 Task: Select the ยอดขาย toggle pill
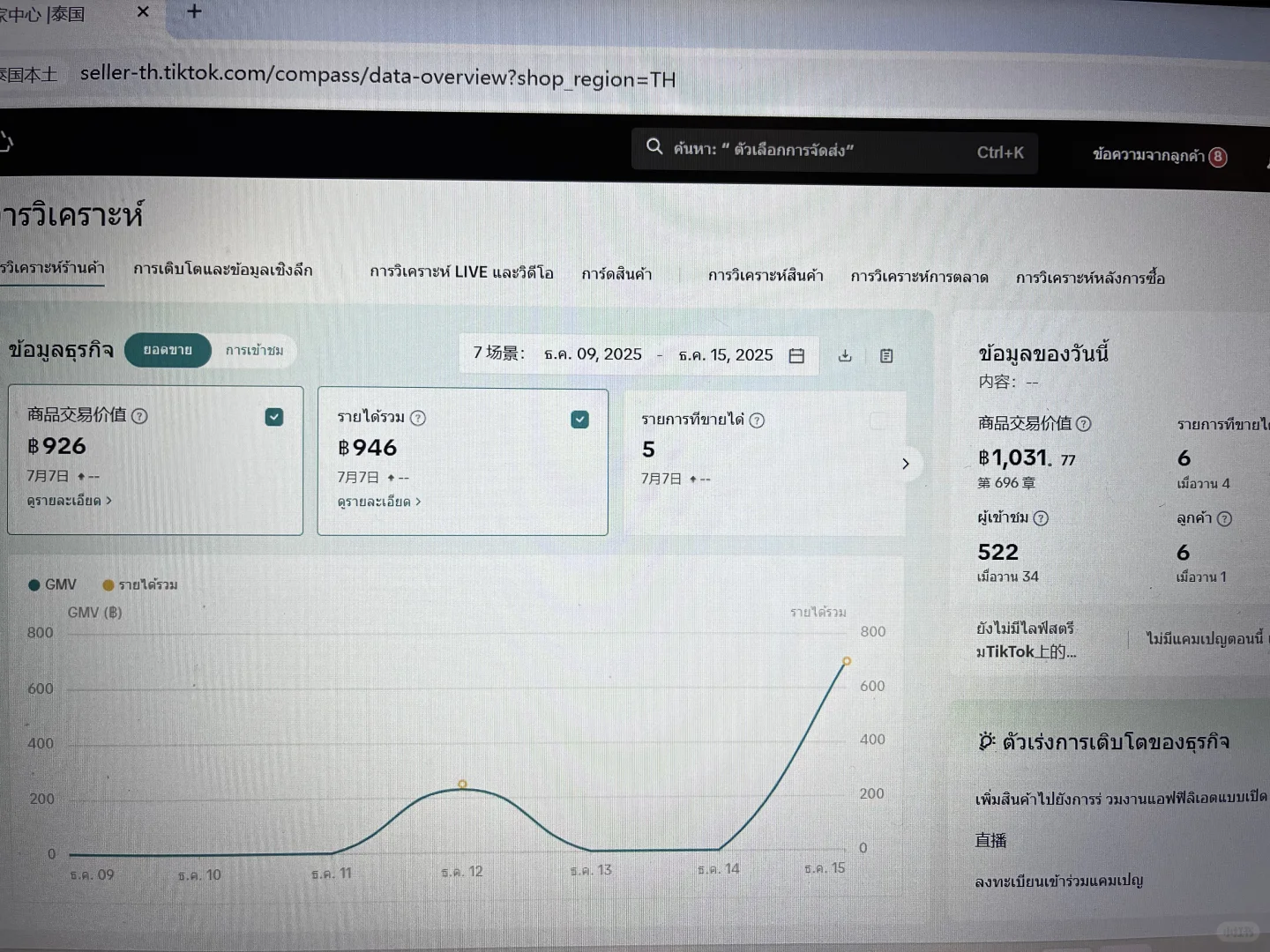pos(168,350)
